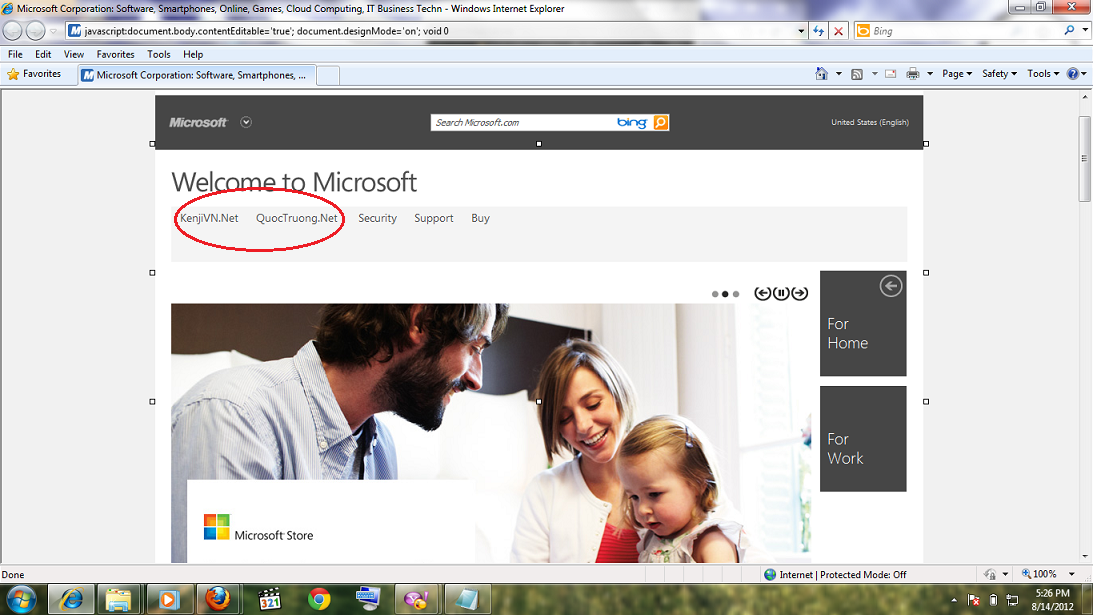The image size is (1093, 615).
Task: Click the Windows Start button
Action: 20,600
